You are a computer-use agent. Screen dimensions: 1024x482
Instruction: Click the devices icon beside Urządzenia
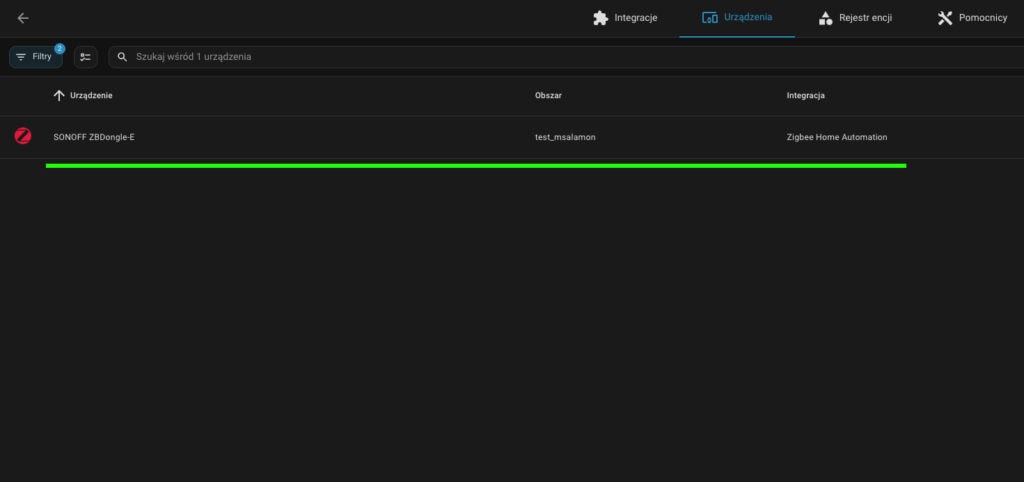point(710,18)
